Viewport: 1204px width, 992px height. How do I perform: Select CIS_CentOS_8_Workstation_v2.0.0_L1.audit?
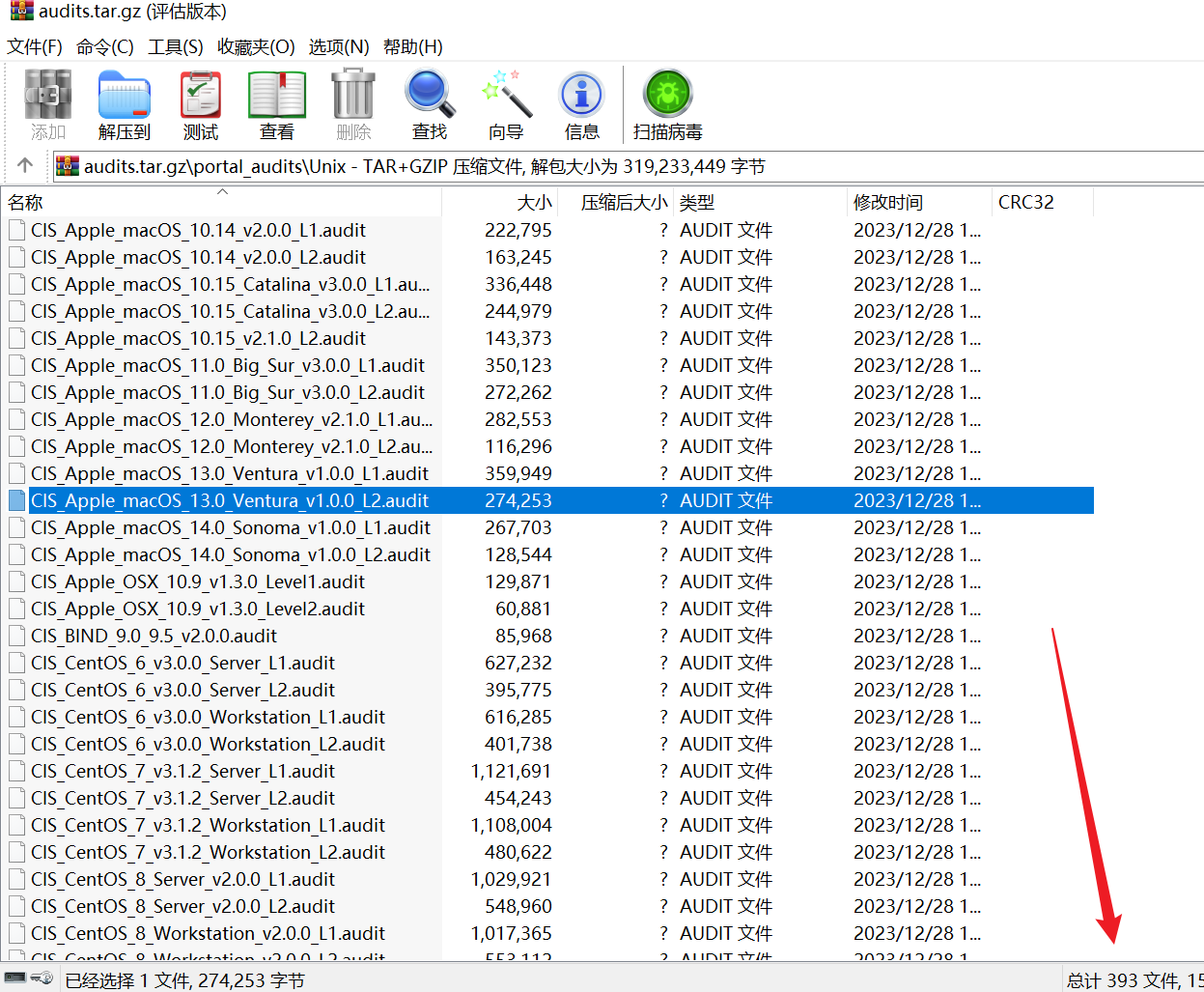[208, 933]
